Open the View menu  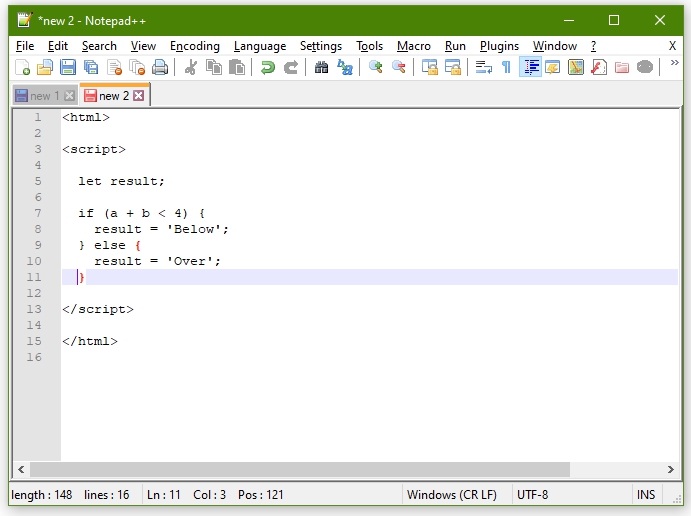[143, 46]
